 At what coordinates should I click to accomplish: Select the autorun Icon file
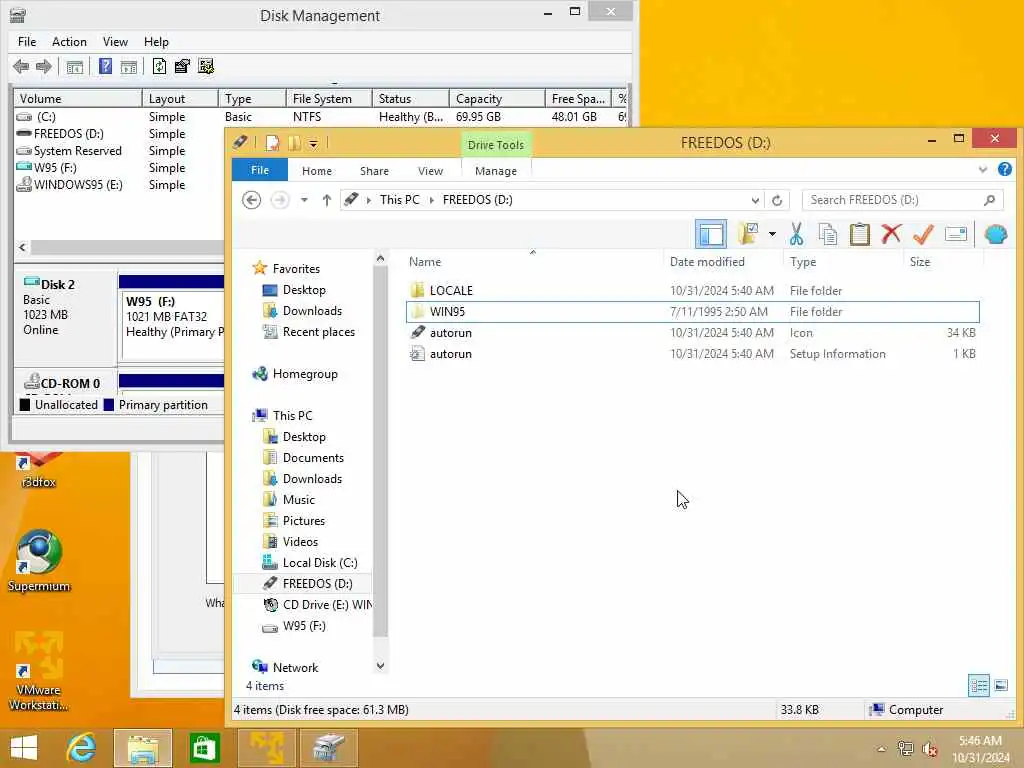tap(692, 332)
